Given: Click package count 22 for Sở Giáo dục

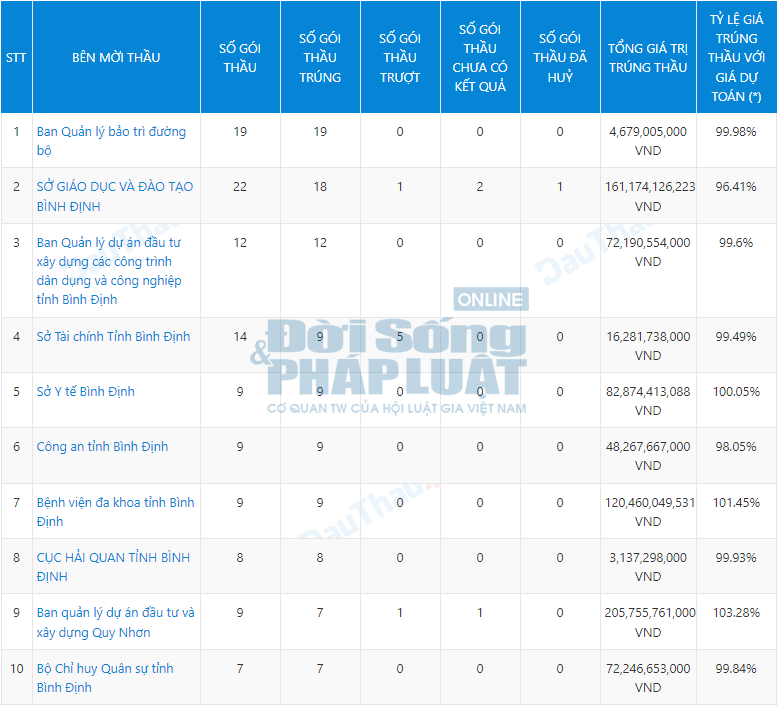Looking at the screenshot, I should (x=240, y=187).
